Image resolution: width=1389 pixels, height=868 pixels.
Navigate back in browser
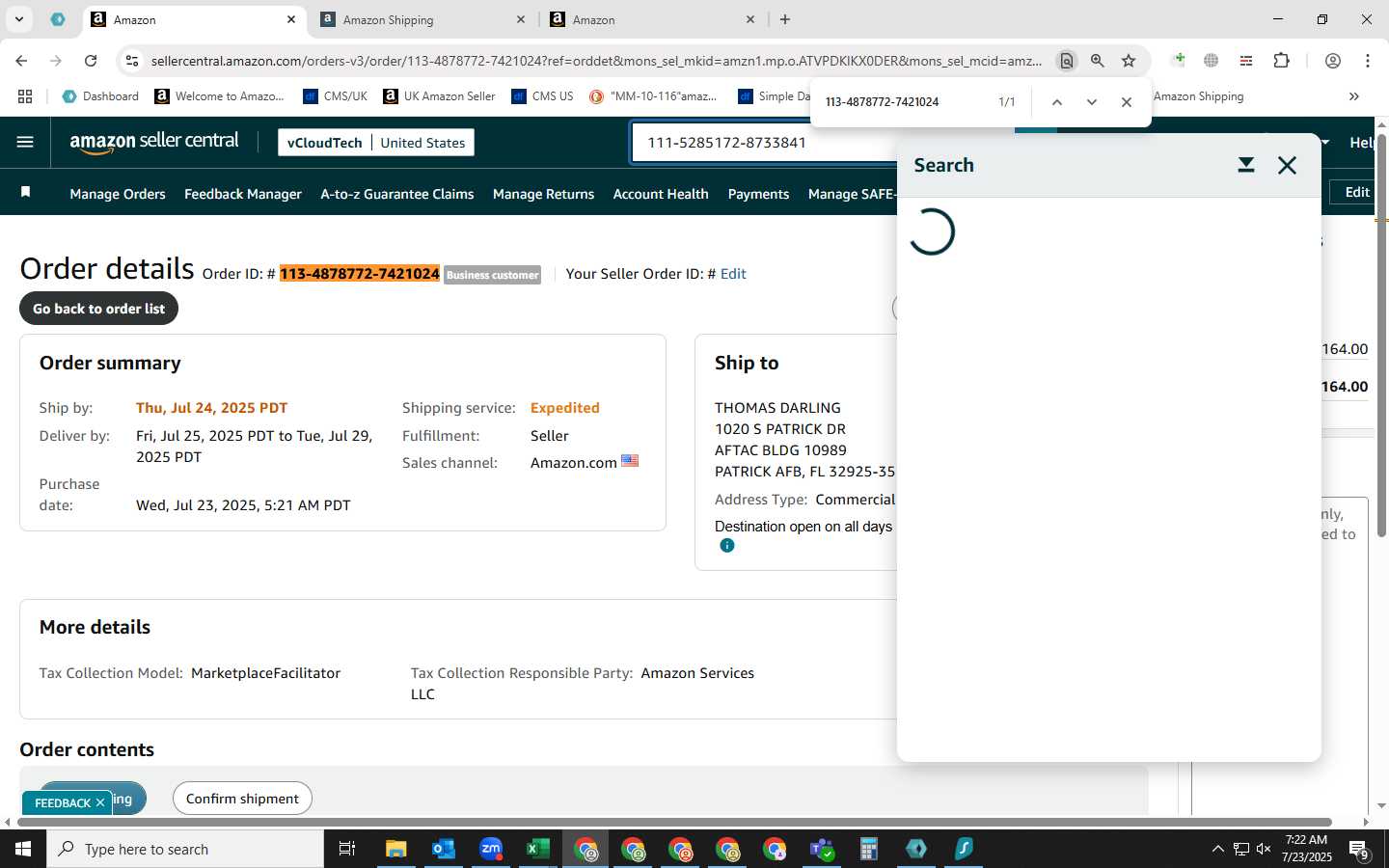tap(21, 61)
